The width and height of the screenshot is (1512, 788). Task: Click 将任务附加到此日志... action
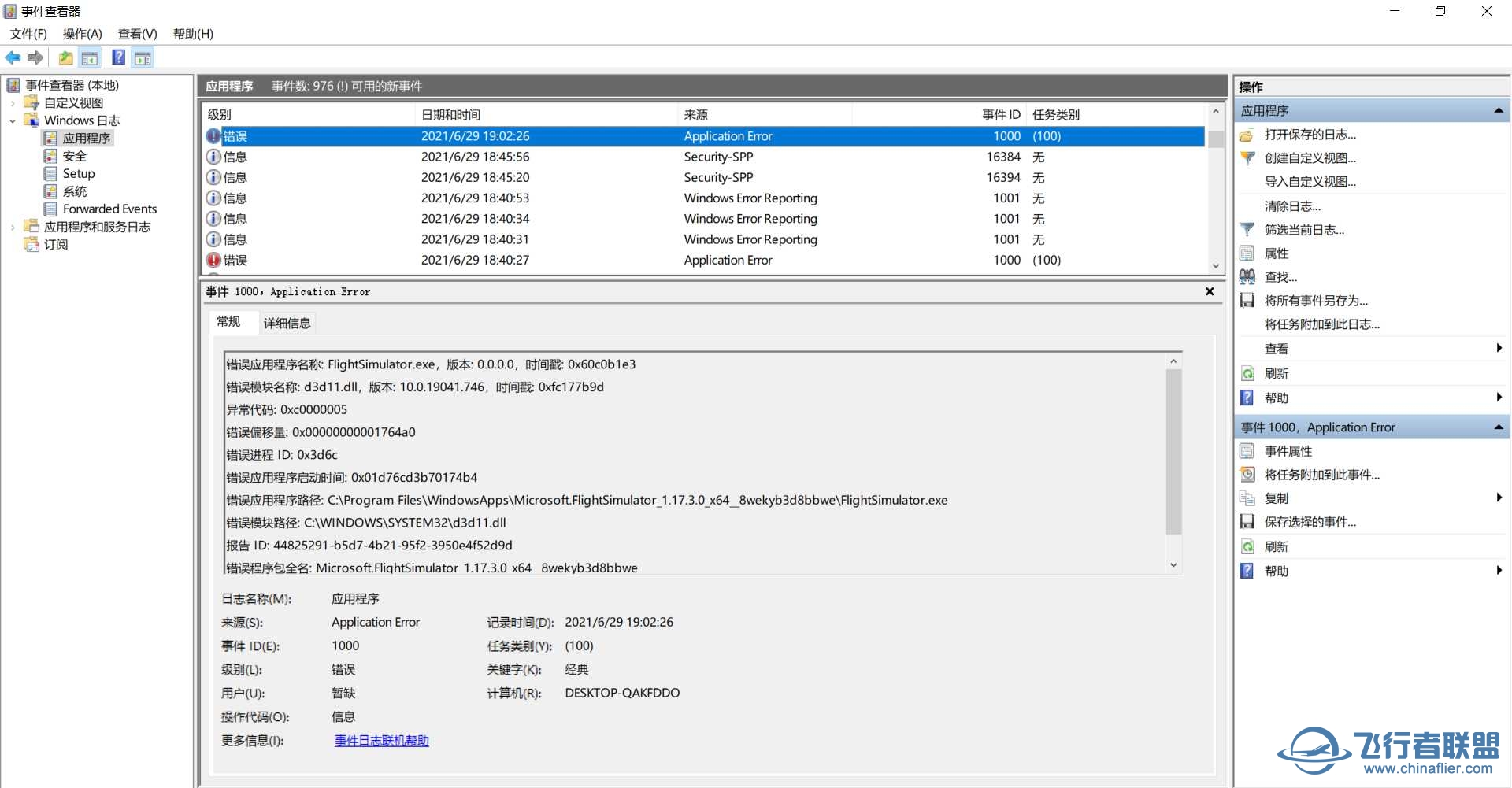[1322, 324]
